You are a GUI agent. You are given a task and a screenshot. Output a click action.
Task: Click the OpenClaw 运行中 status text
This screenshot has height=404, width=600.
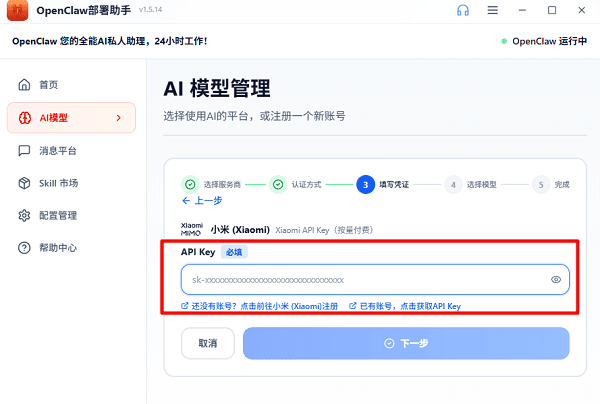pos(549,41)
